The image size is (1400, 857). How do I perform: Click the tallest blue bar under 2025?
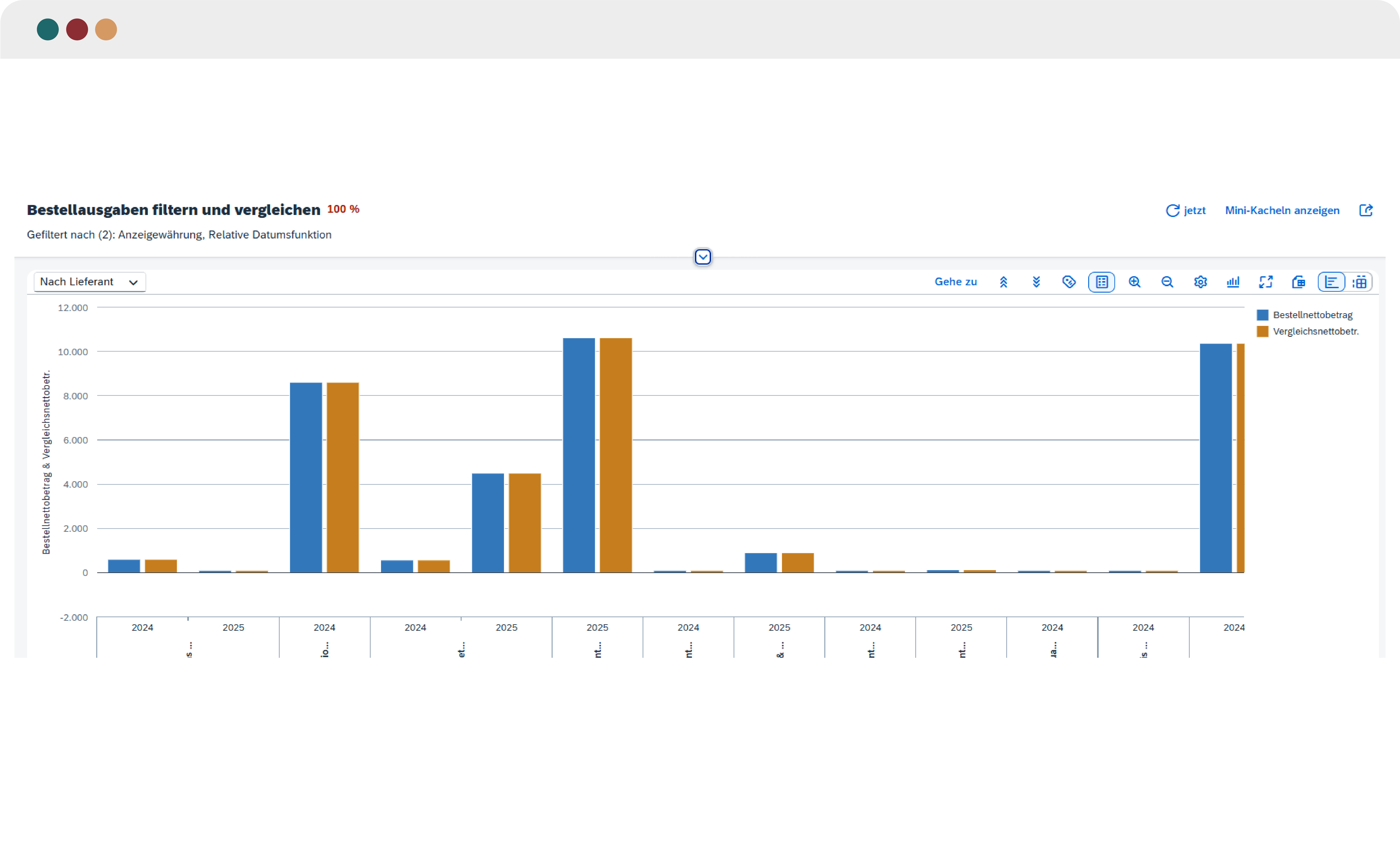579,455
